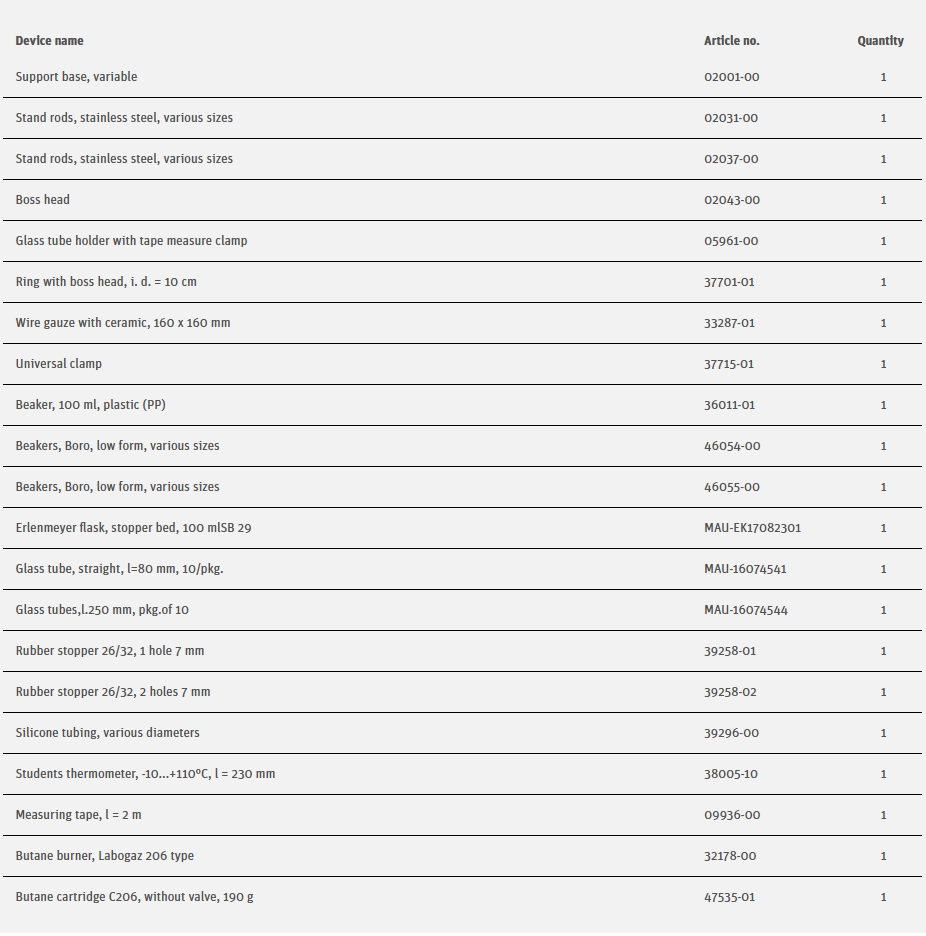This screenshot has width=926, height=936.
Task: Click article number MAU-16074541
Action: [x=745, y=569]
